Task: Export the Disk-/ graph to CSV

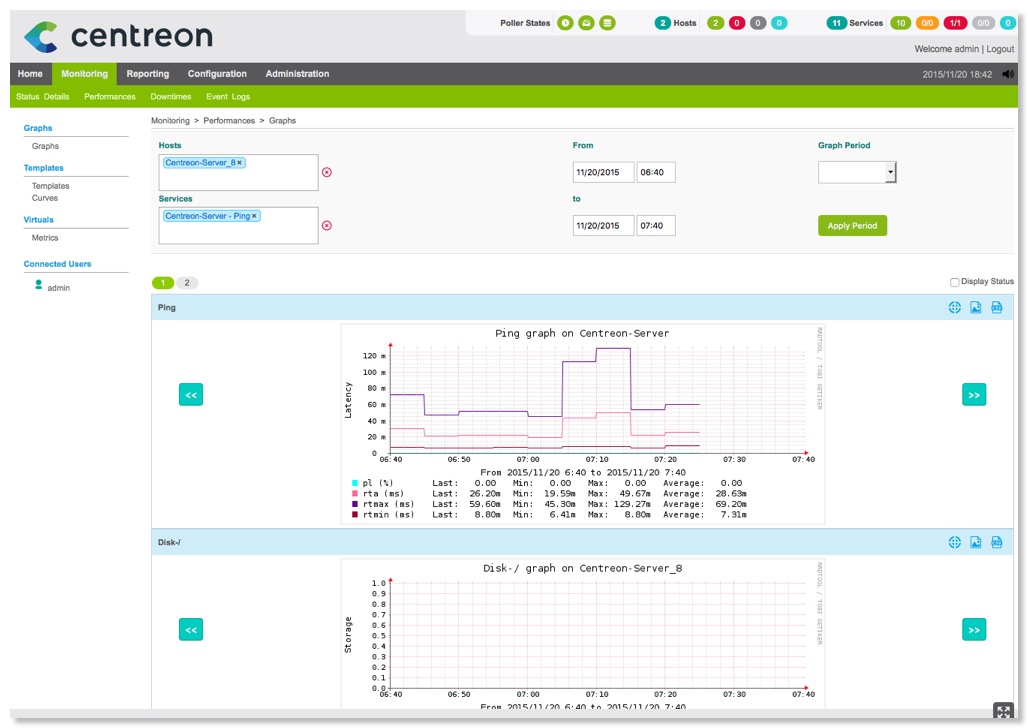Action: point(996,542)
